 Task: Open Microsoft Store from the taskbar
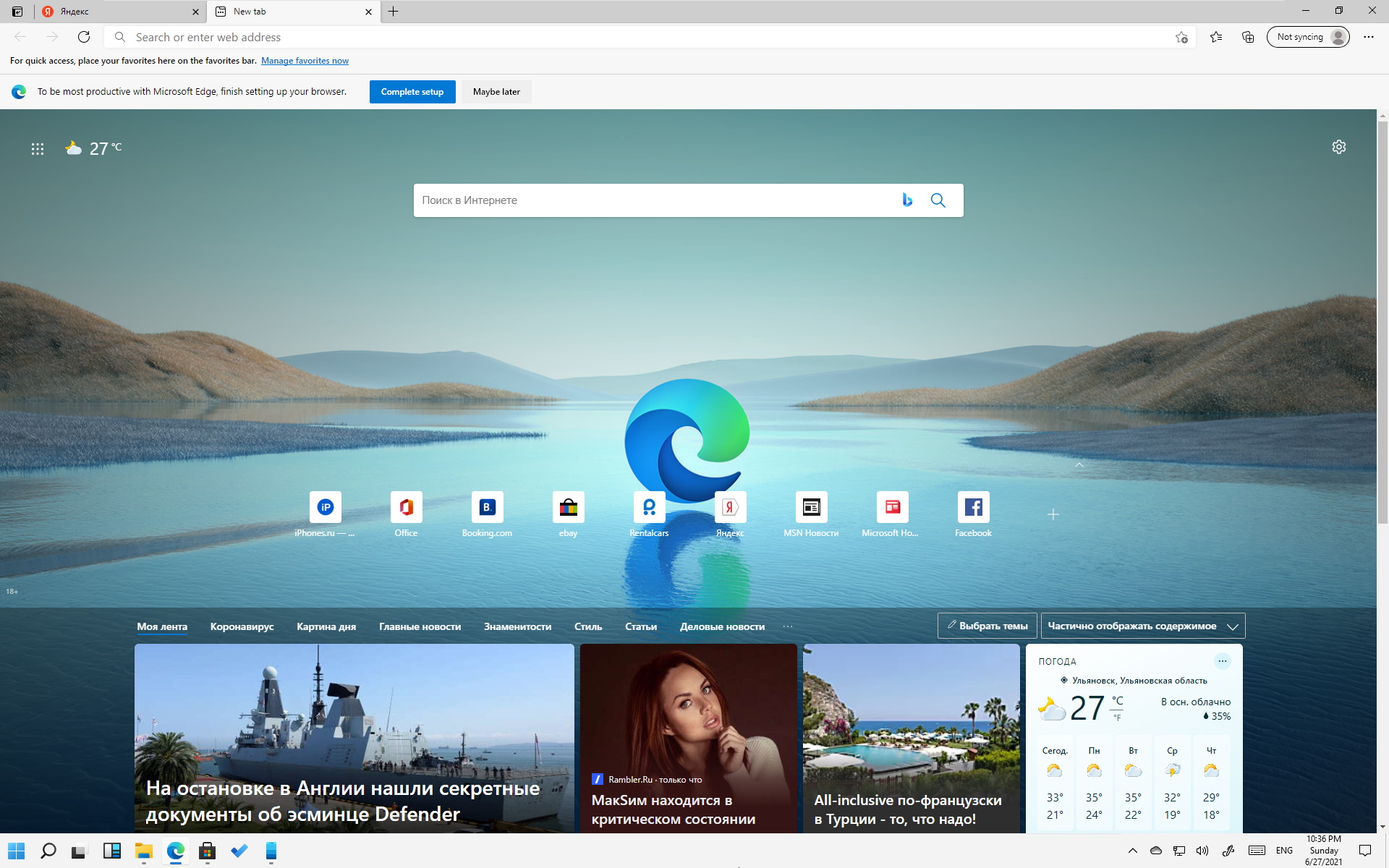click(208, 851)
